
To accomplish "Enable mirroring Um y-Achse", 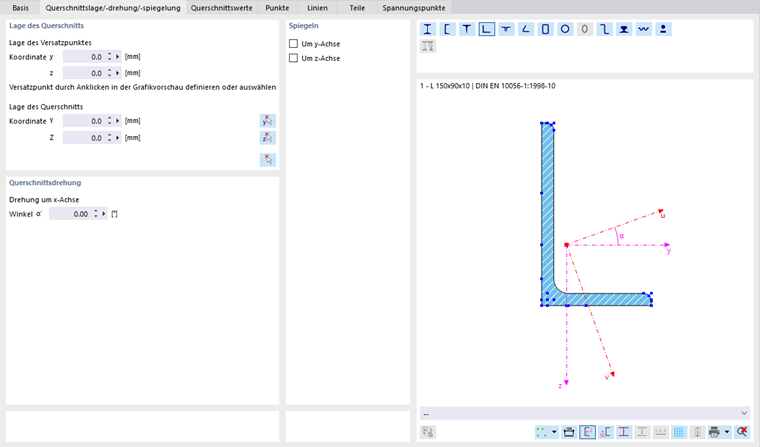I will tap(293, 44).
